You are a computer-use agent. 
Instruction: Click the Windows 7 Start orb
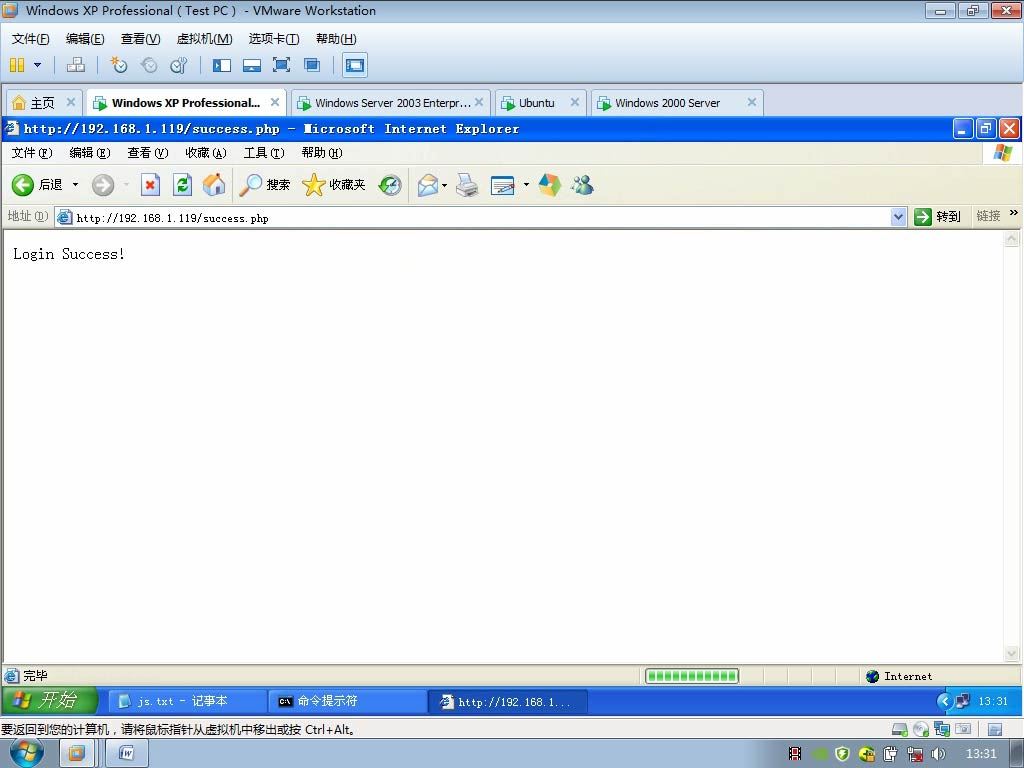[27, 753]
